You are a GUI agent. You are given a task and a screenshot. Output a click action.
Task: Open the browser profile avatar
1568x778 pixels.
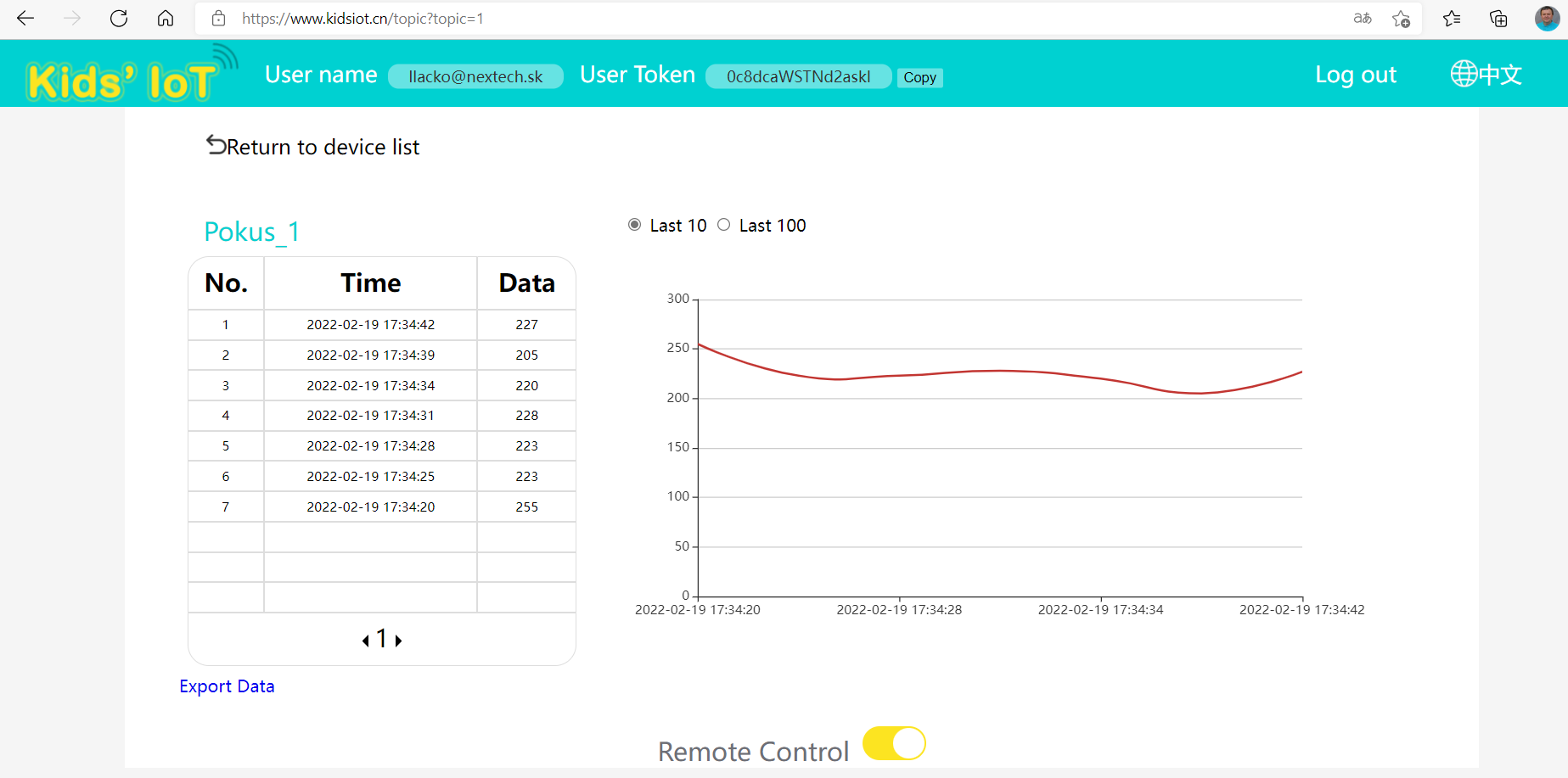click(1547, 19)
